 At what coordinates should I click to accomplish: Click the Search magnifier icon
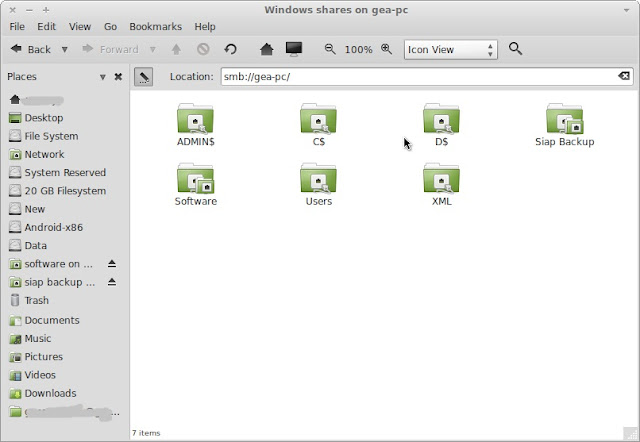tap(515, 49)
